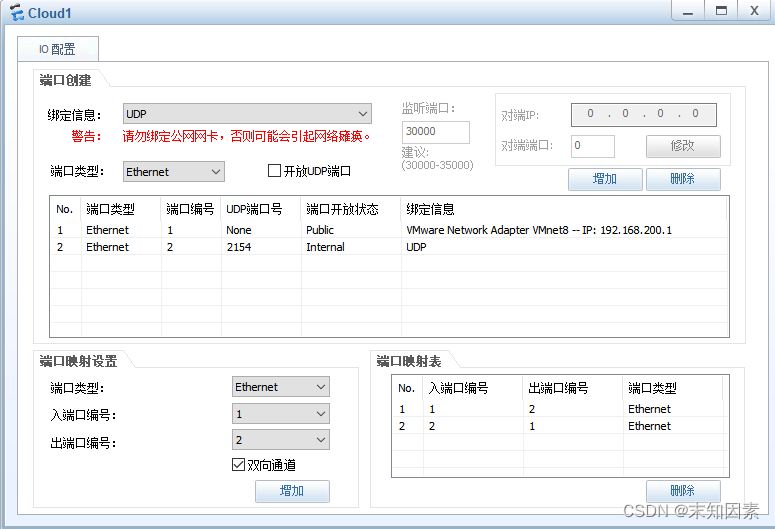
Task: Minimize the Cloud1 window
Action: 688,10
